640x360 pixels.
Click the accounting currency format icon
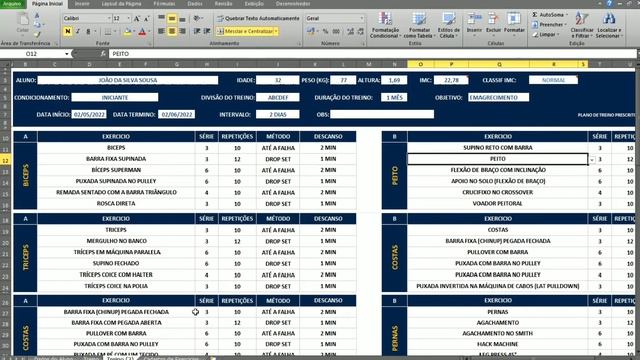click(311, 31)
